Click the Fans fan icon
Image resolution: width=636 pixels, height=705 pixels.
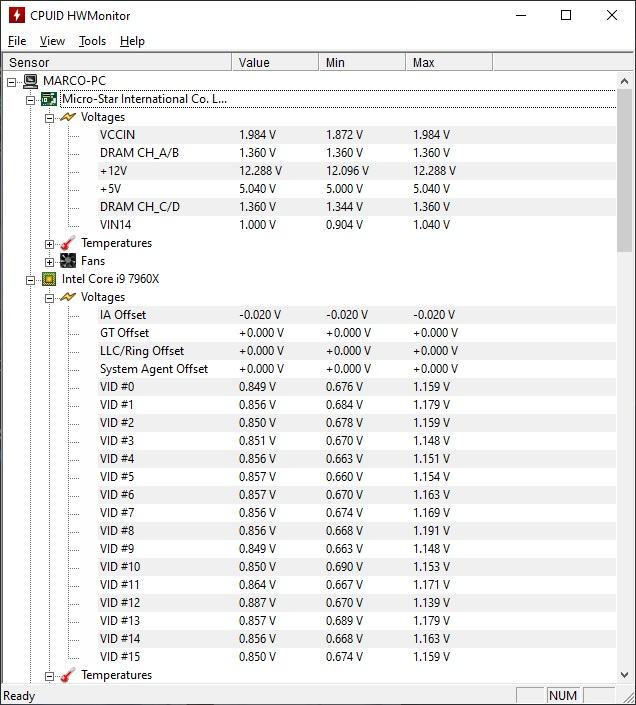pos(68,261)
